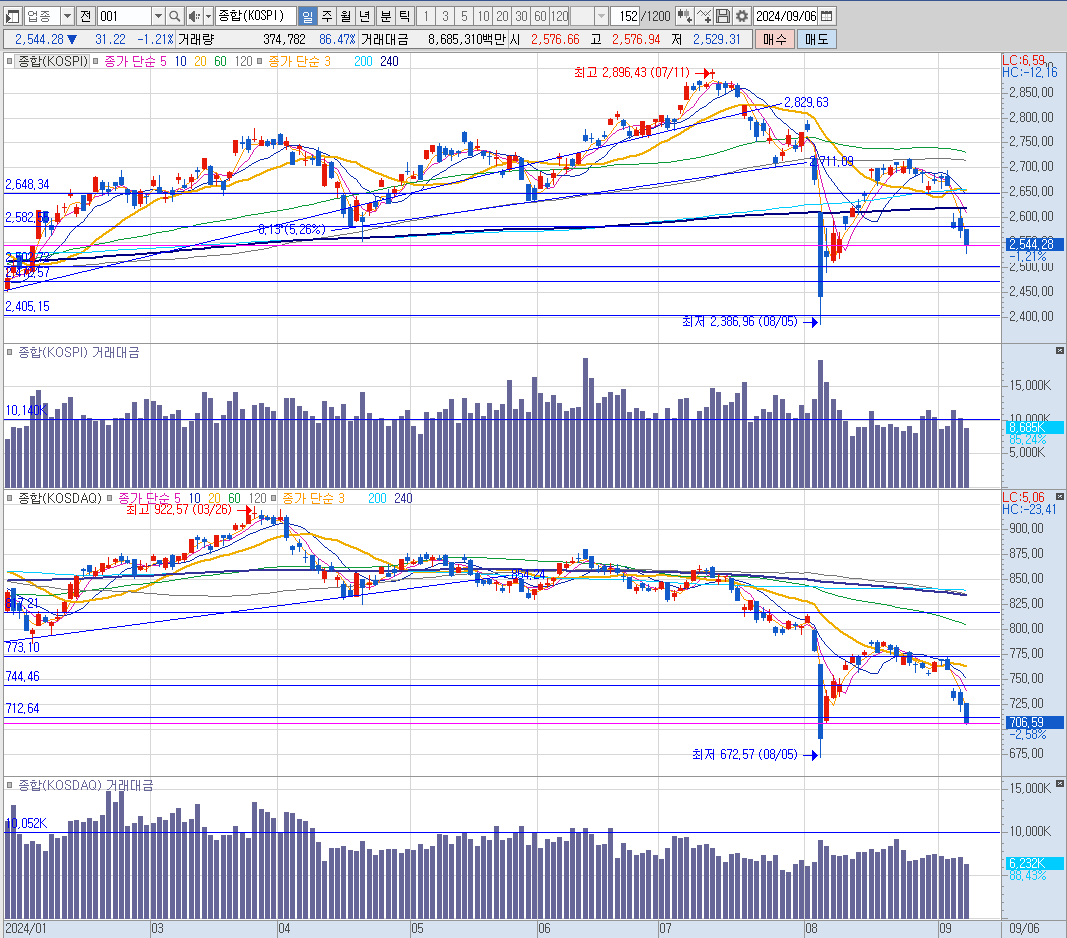Toggle the square before KOSPI 종가 단순 3
Screen dimensions: 1067x938
[259, 61]
